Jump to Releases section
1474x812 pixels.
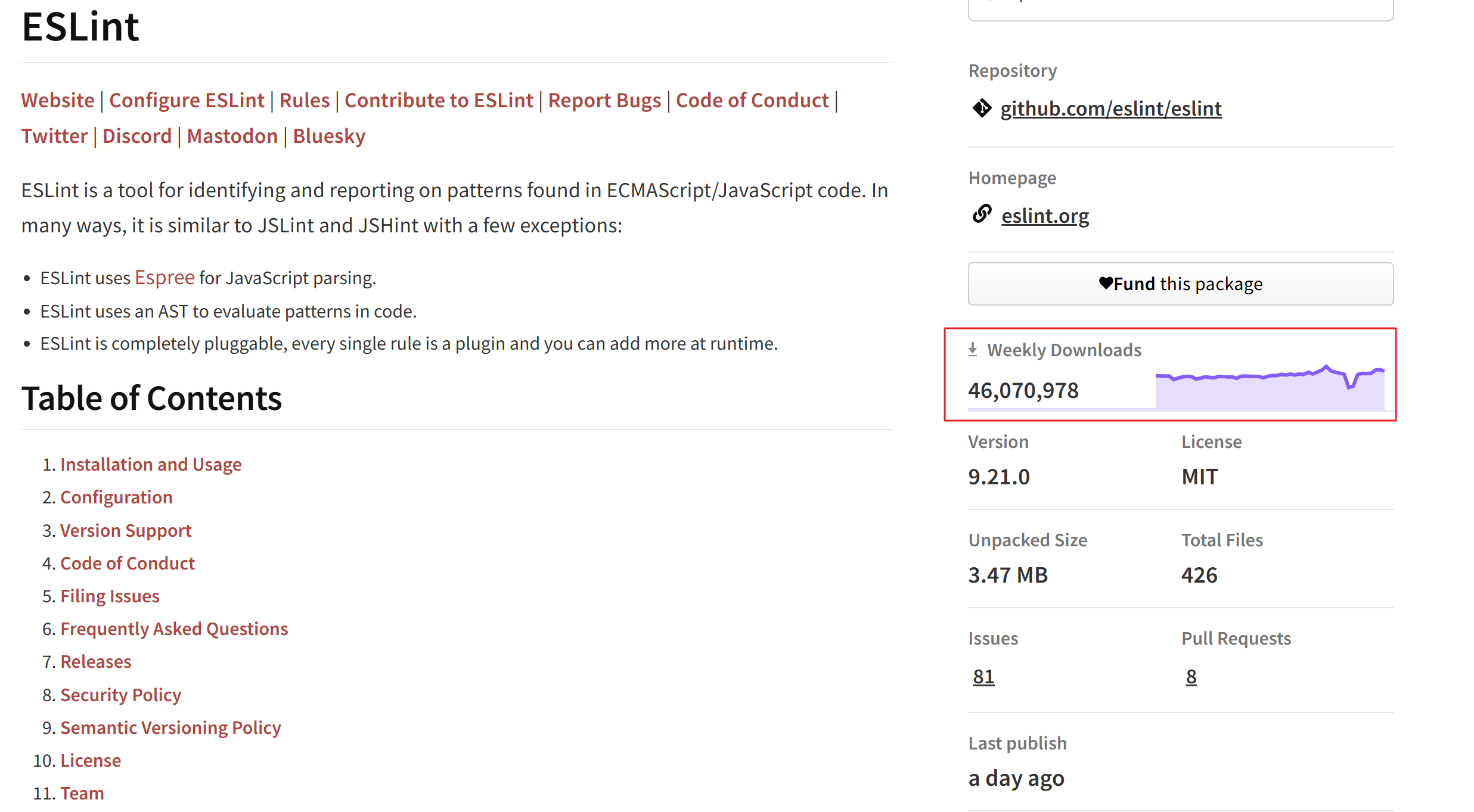[x=95, y=661]
